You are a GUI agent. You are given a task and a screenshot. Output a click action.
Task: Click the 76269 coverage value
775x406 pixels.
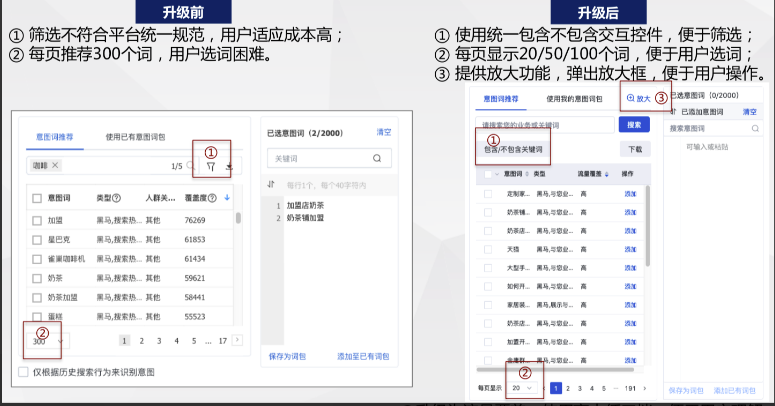[195, 220]
